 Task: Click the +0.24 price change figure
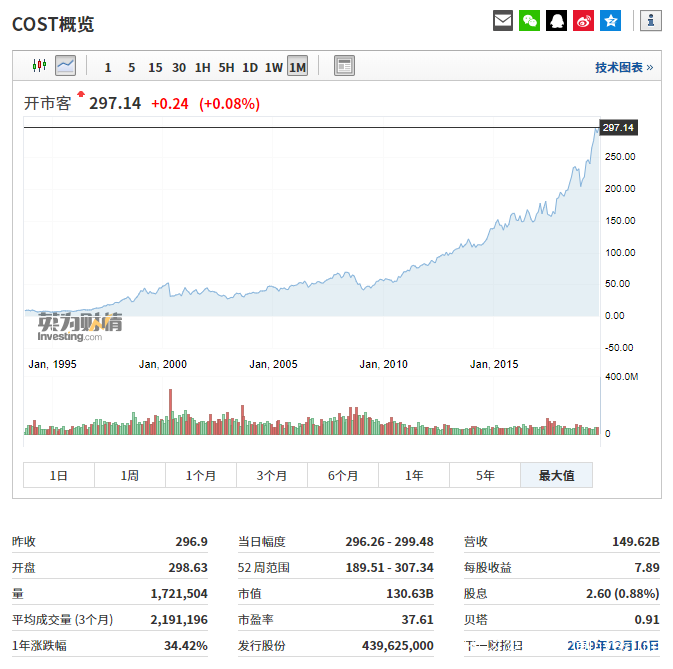(x=170, y=104)
